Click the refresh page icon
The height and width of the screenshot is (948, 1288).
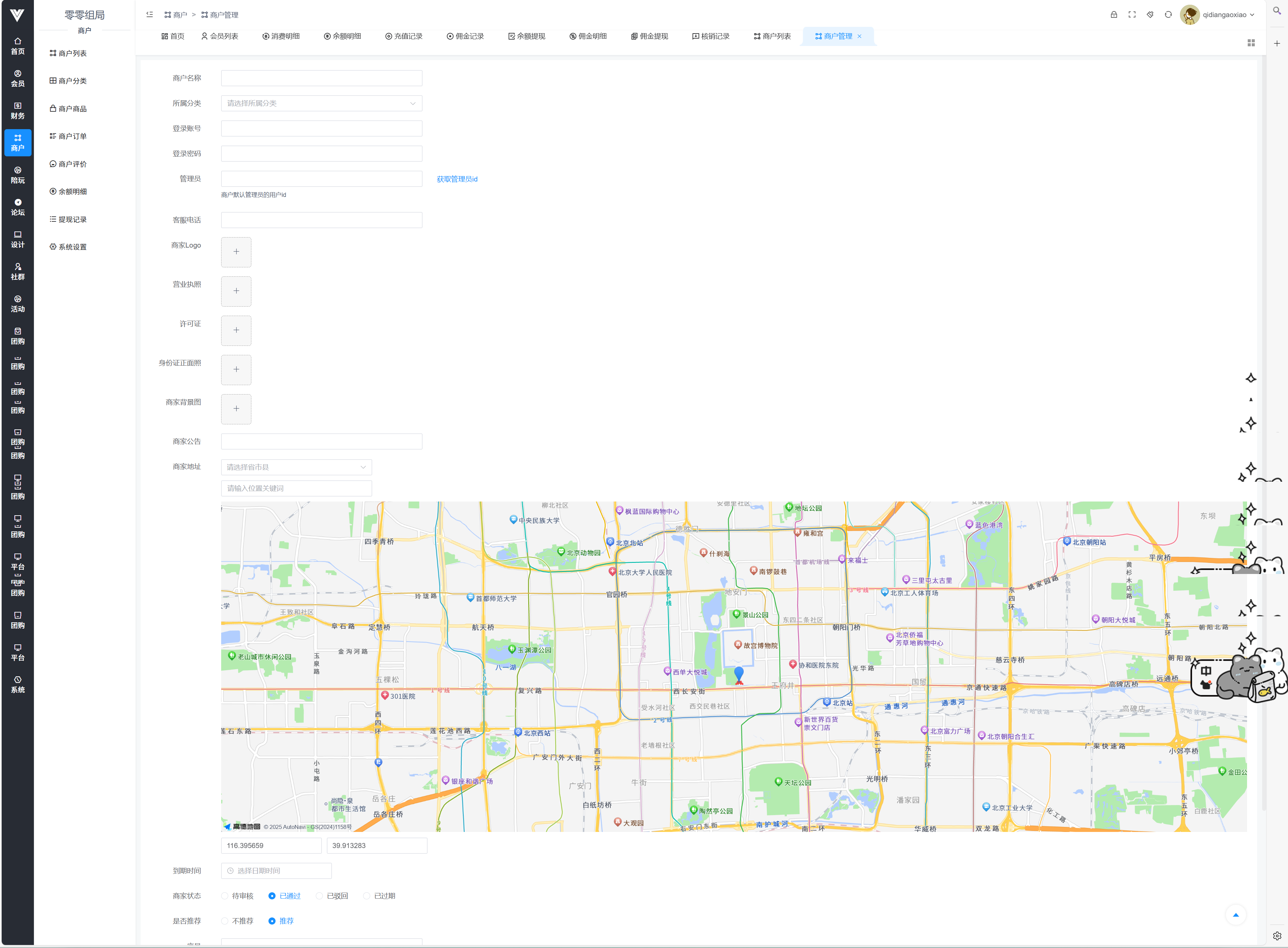[x=1168, y=15]
